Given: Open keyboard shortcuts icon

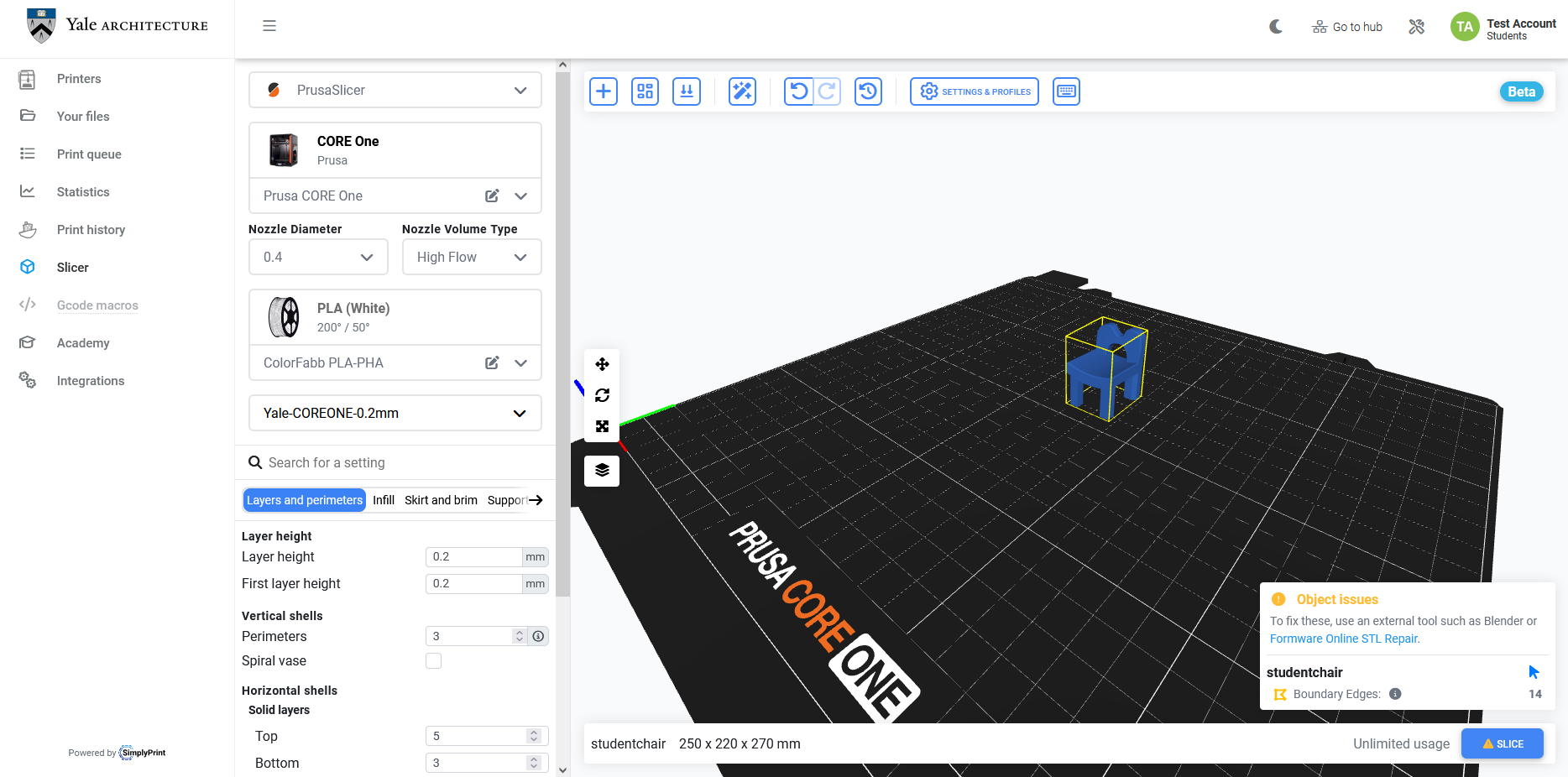Looking at the screenshot, I should click(1067, 91).
